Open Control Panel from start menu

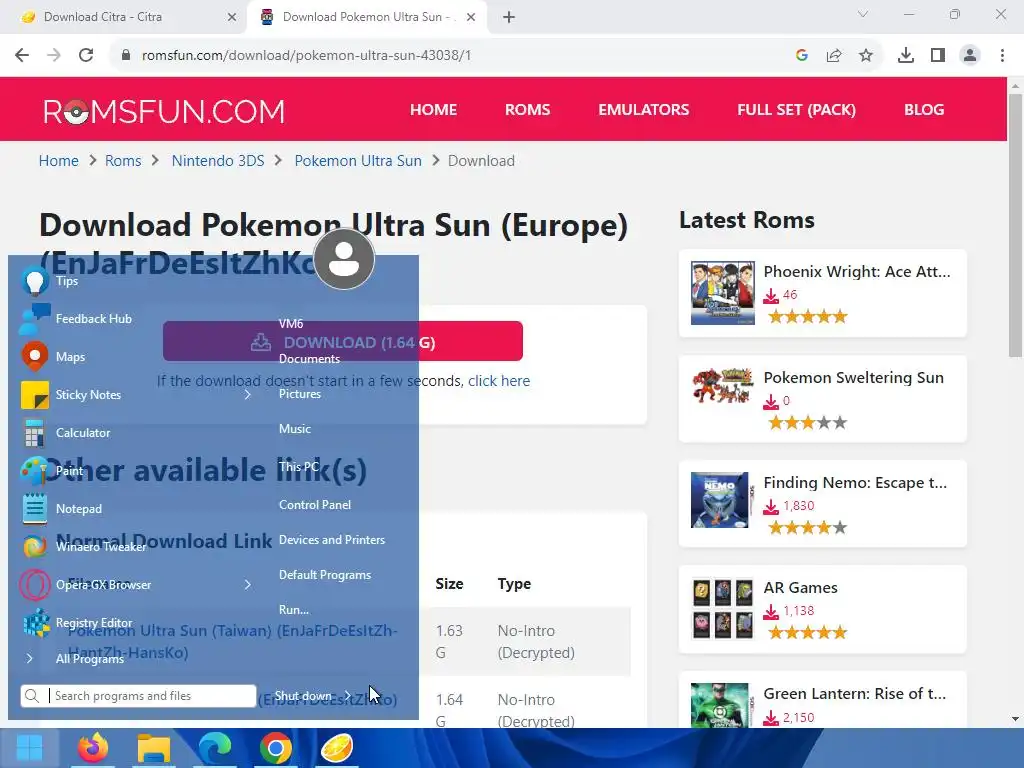[315, 505]
